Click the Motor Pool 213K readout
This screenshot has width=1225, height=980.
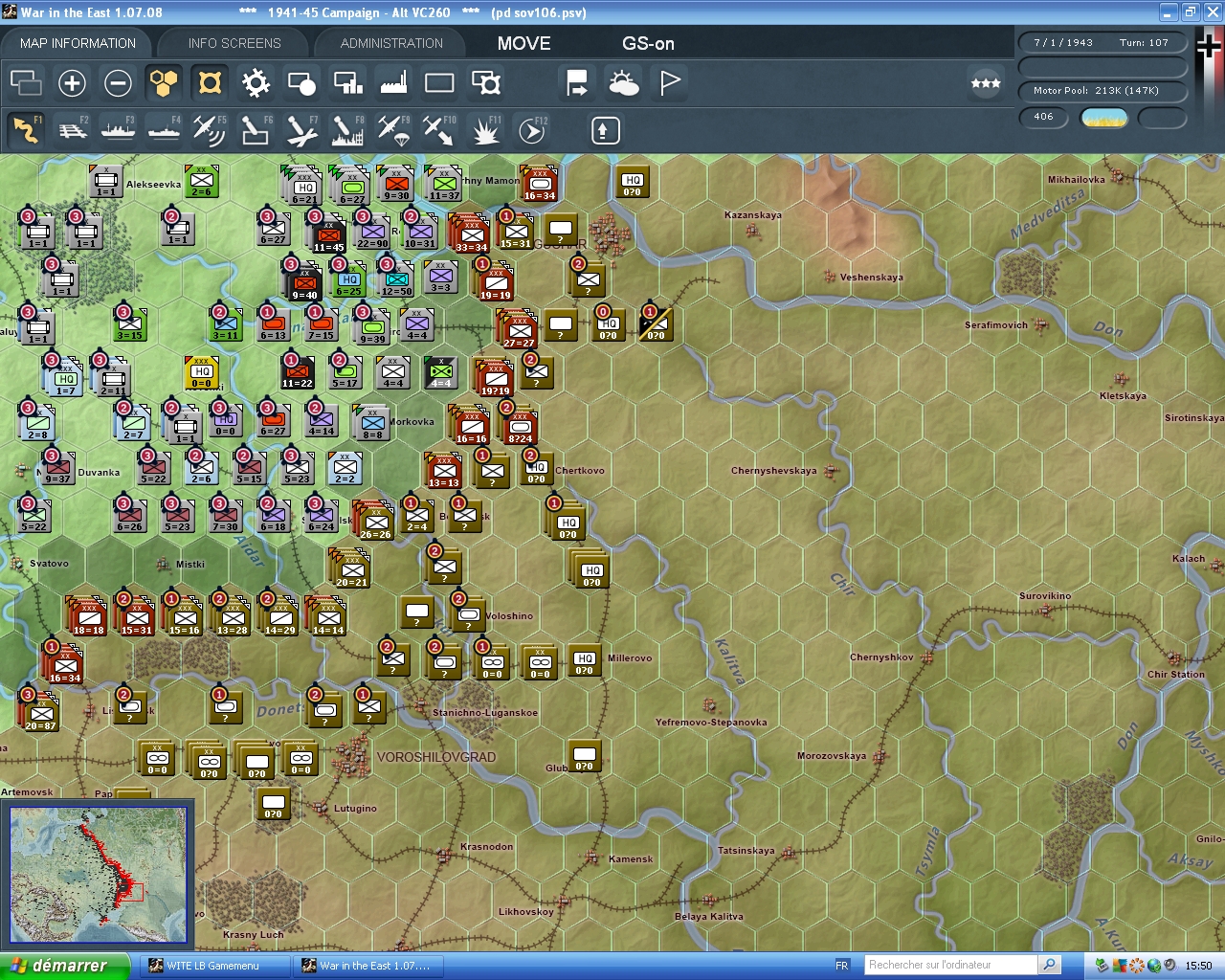[x=1102, y=91]
